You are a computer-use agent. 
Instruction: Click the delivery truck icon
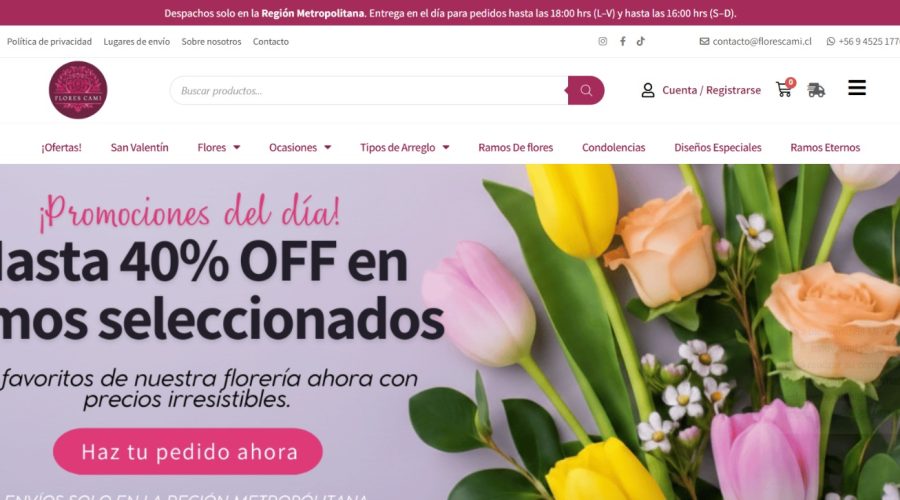[816, 90]
